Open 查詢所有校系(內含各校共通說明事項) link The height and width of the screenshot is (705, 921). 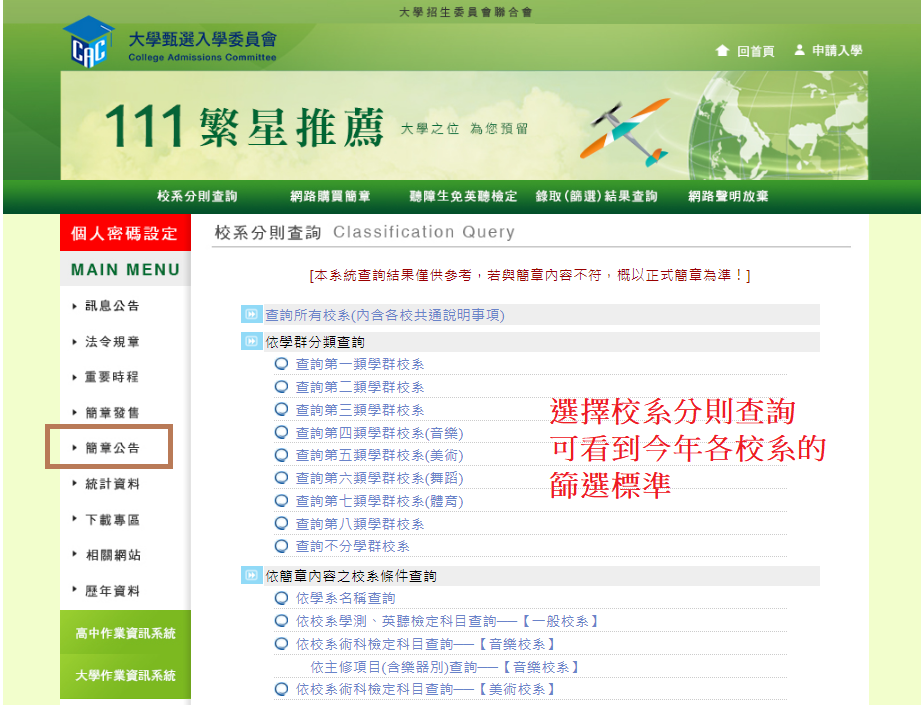[385, 315]
